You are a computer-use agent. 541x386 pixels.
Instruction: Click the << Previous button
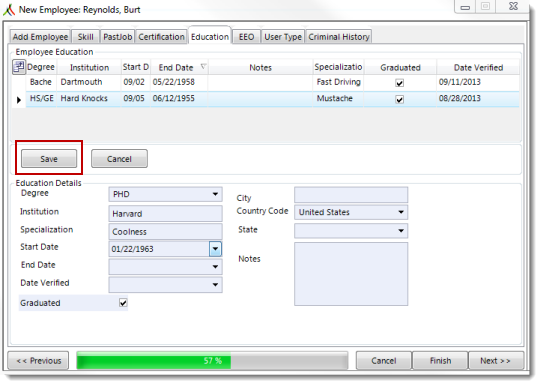click(38, 360)
